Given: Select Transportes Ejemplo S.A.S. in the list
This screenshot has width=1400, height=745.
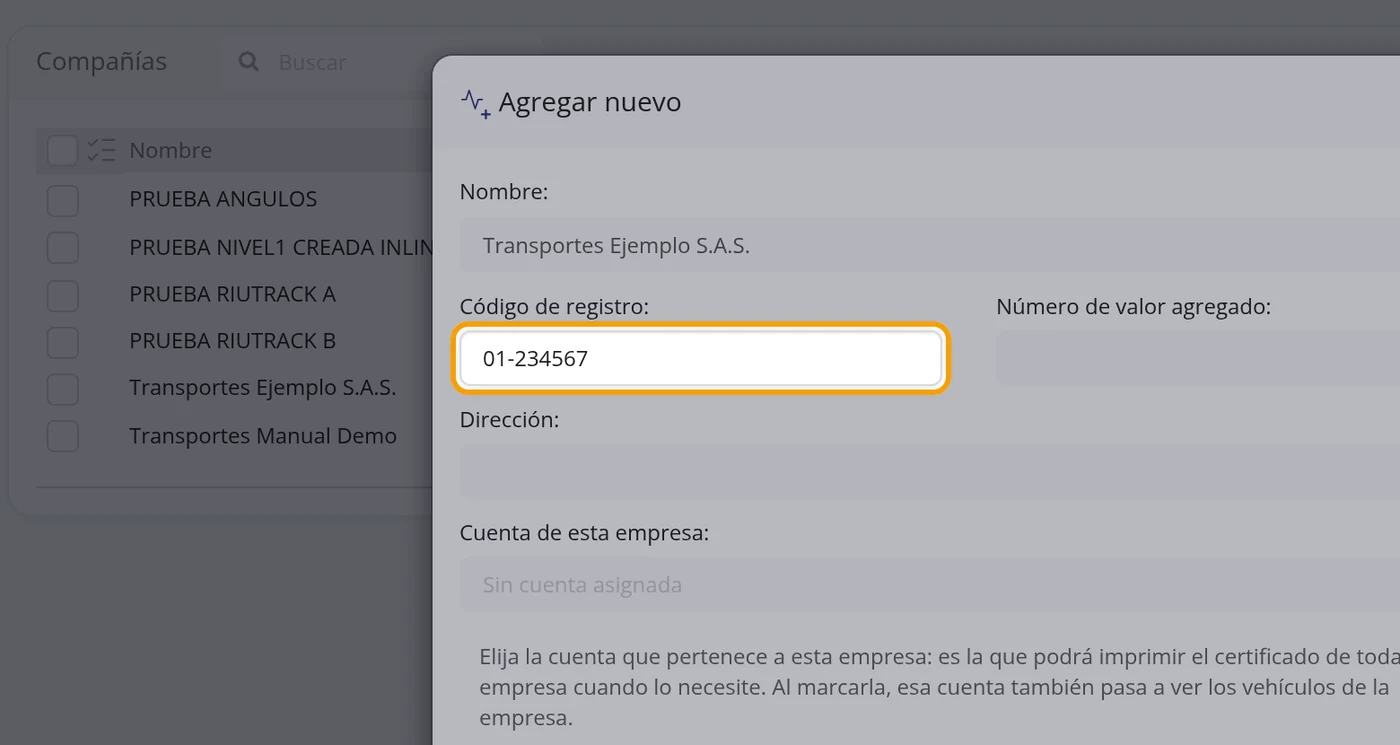Looking at the screenshot, I should click(x=263, y=388).
